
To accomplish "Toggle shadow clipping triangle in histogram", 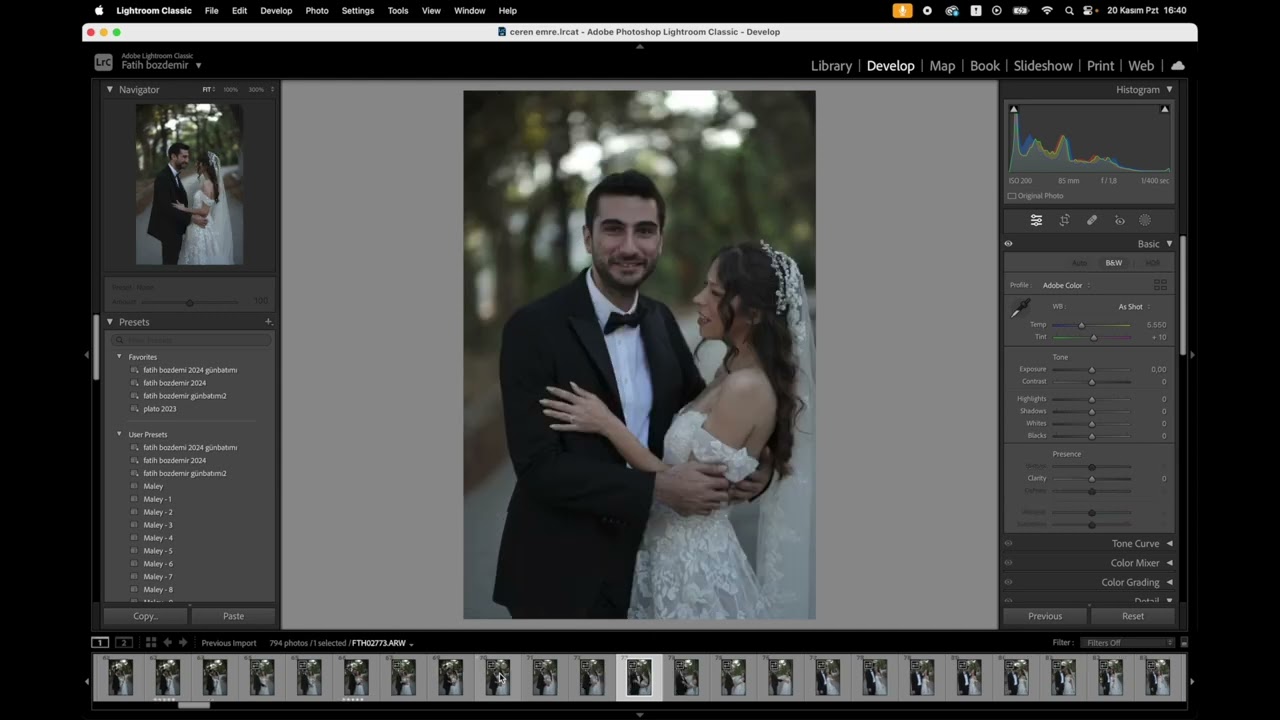I will [x=1013, y=109].
